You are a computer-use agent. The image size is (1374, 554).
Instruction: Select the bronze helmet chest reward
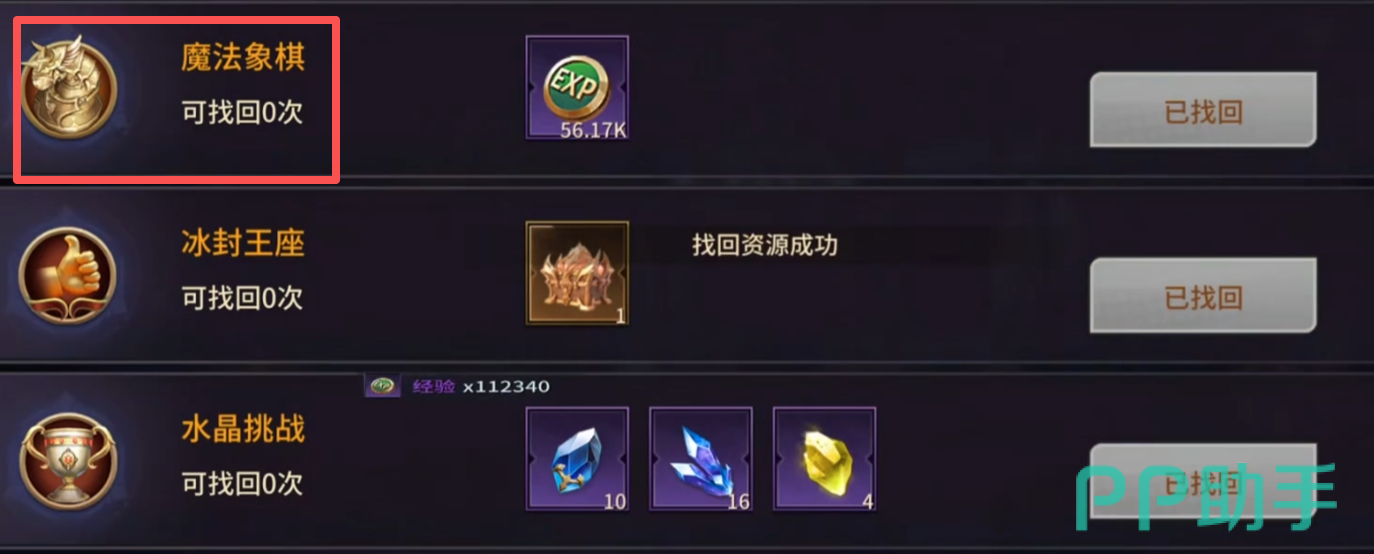pos(577,273)
